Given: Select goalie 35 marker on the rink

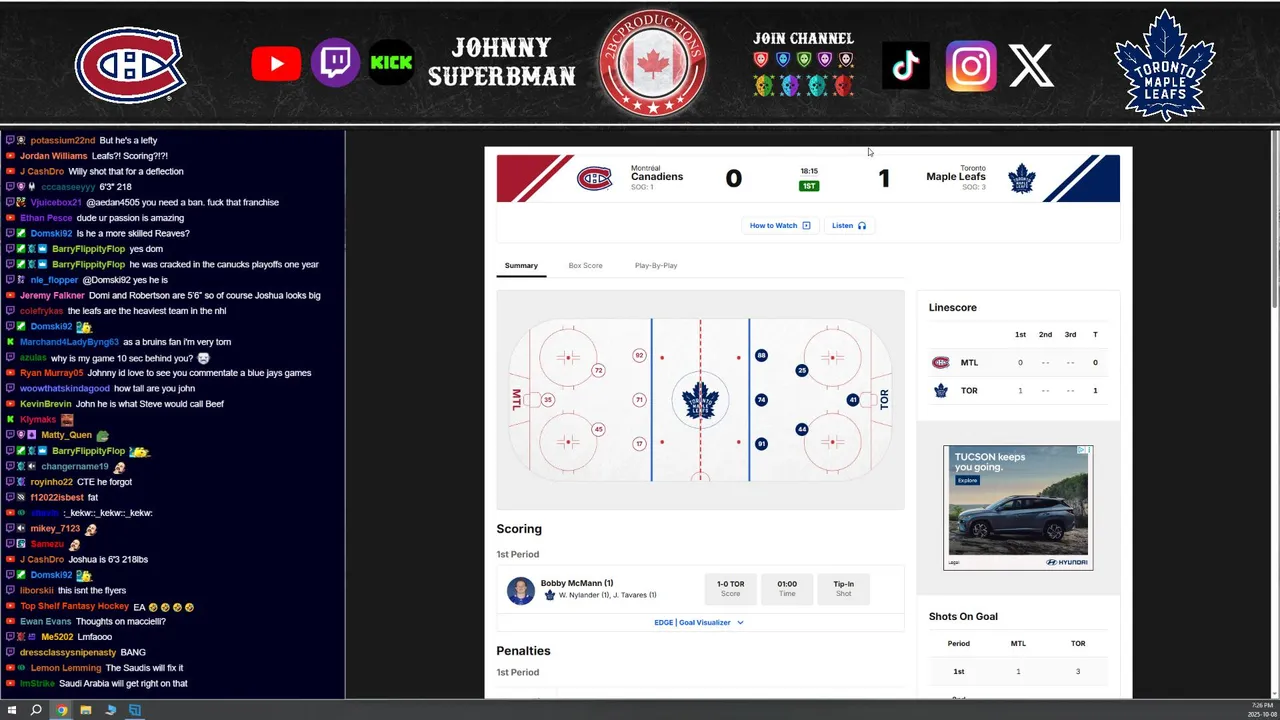Looking at the screenshot, I should coord(547,400).
